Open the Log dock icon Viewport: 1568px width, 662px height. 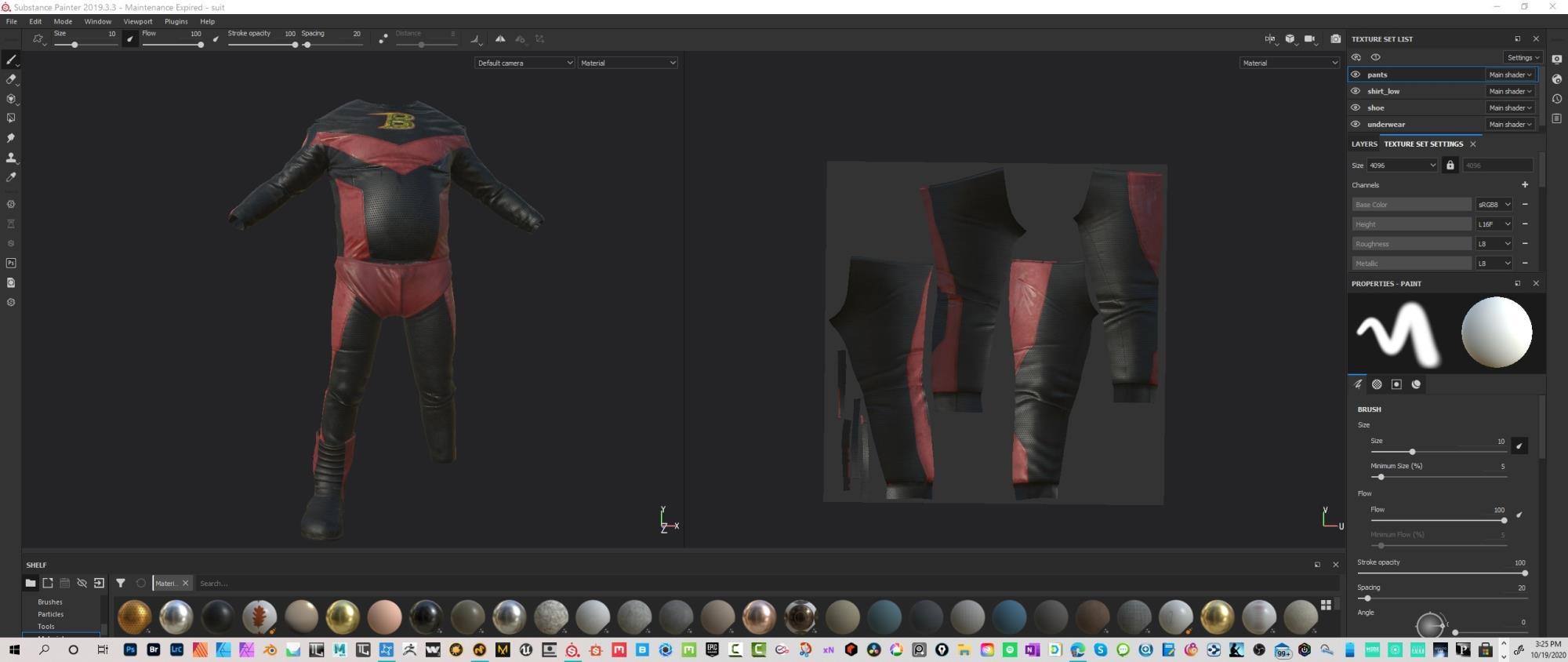1557,118
